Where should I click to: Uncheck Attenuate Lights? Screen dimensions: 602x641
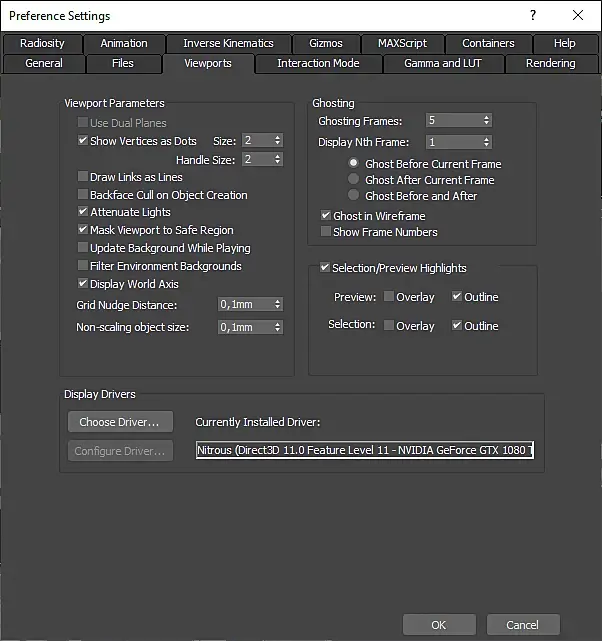pyautogui.click(x=83, y=211)
